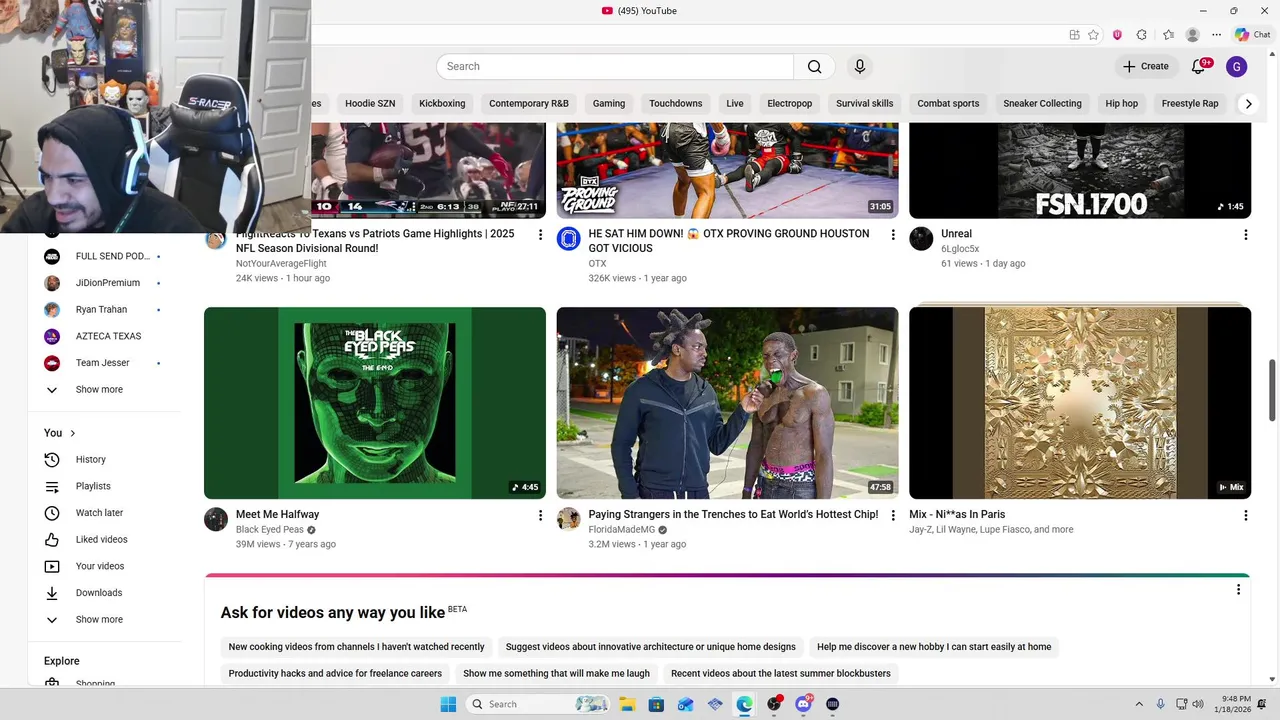Open options for Ask for videos section

click(1238, 590)
